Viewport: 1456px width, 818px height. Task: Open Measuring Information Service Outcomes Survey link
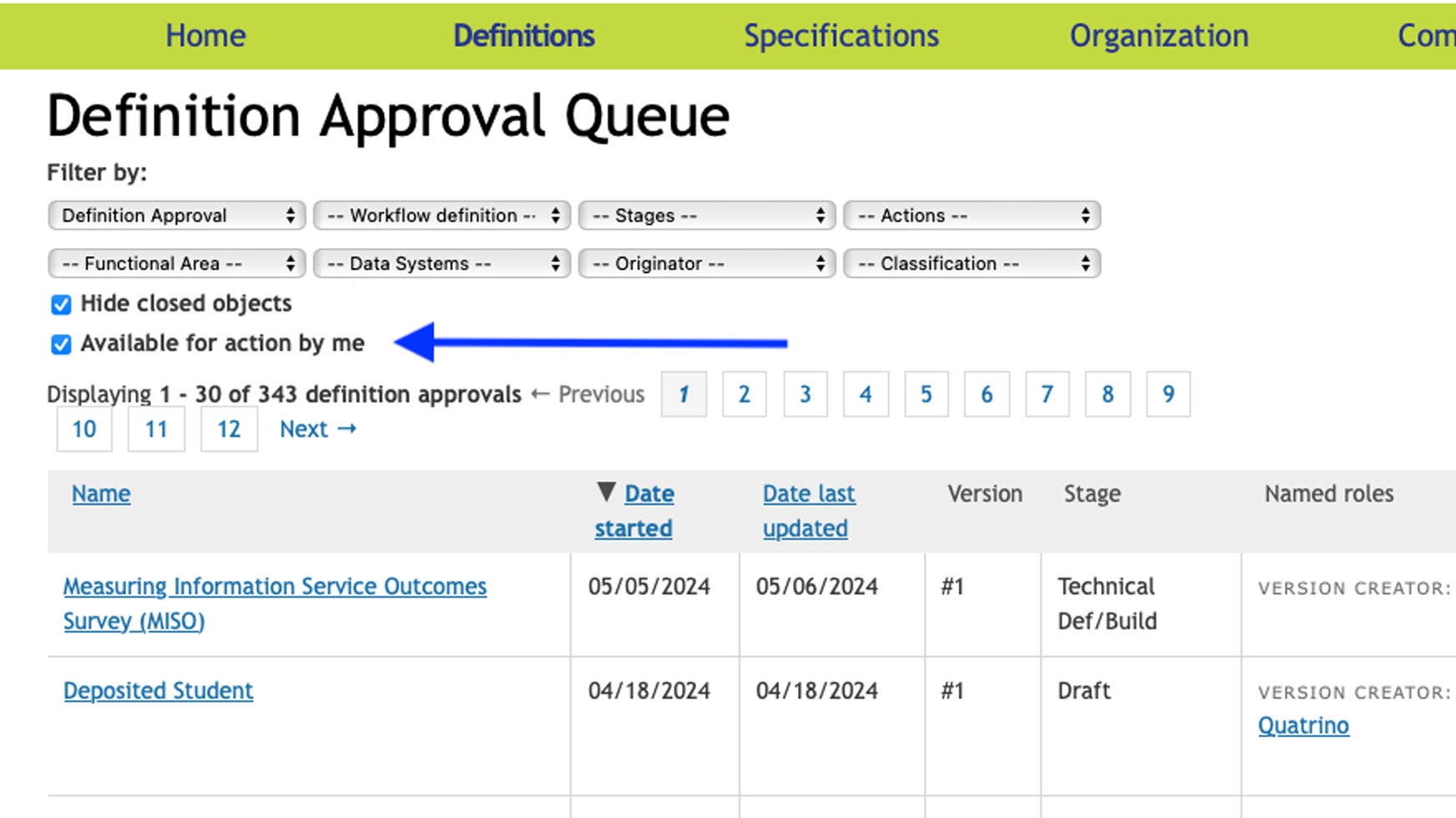point(275,603)
